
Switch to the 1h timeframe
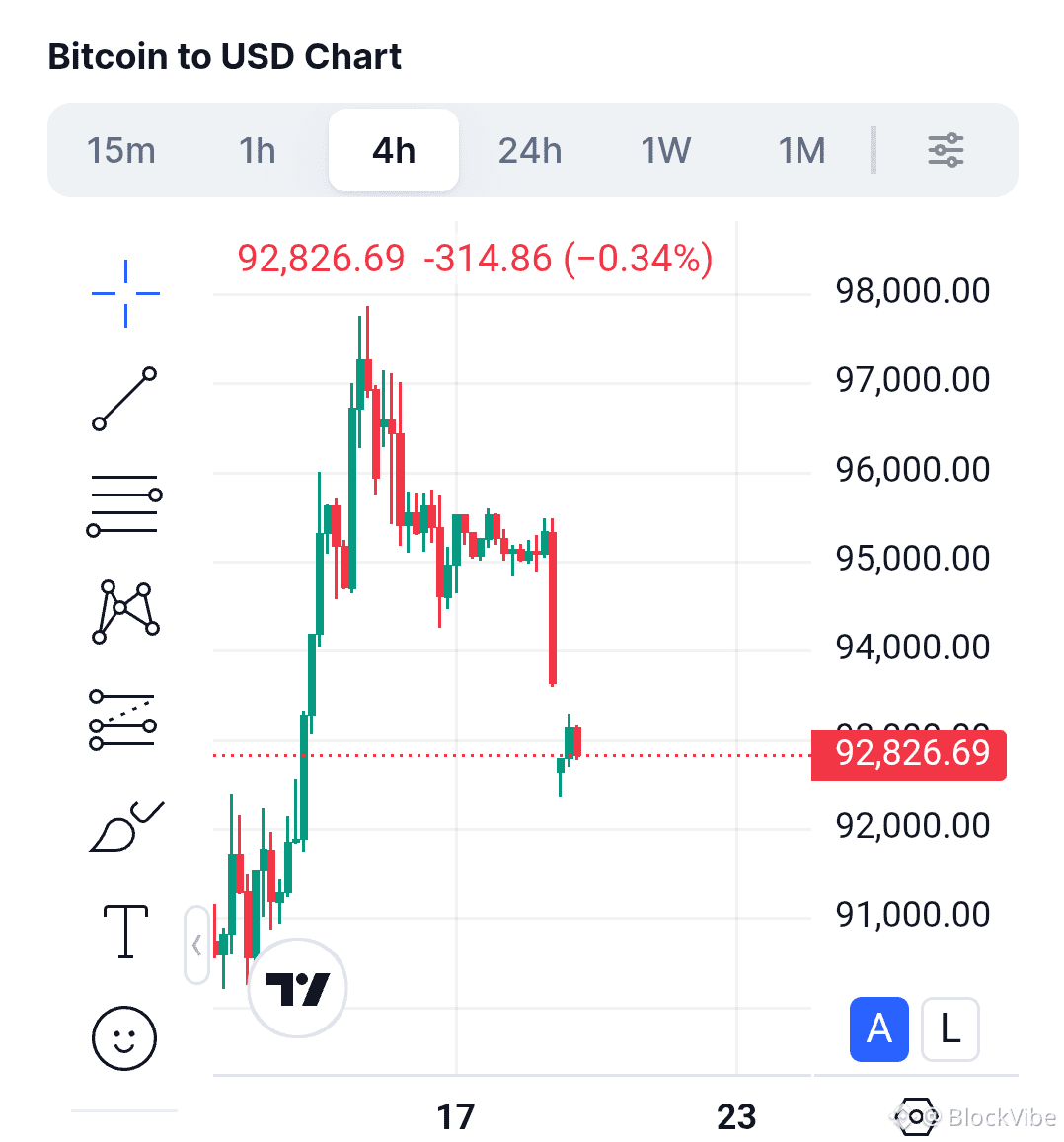pyautogui.click(x=257, y=151)
